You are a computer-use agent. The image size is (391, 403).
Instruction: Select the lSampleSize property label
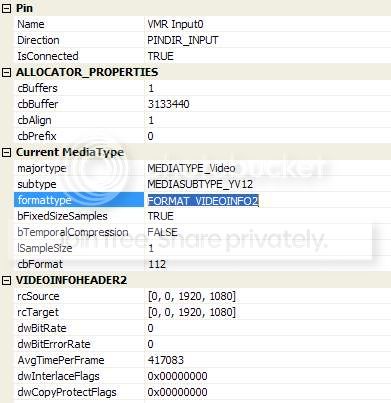click(45, 248)
